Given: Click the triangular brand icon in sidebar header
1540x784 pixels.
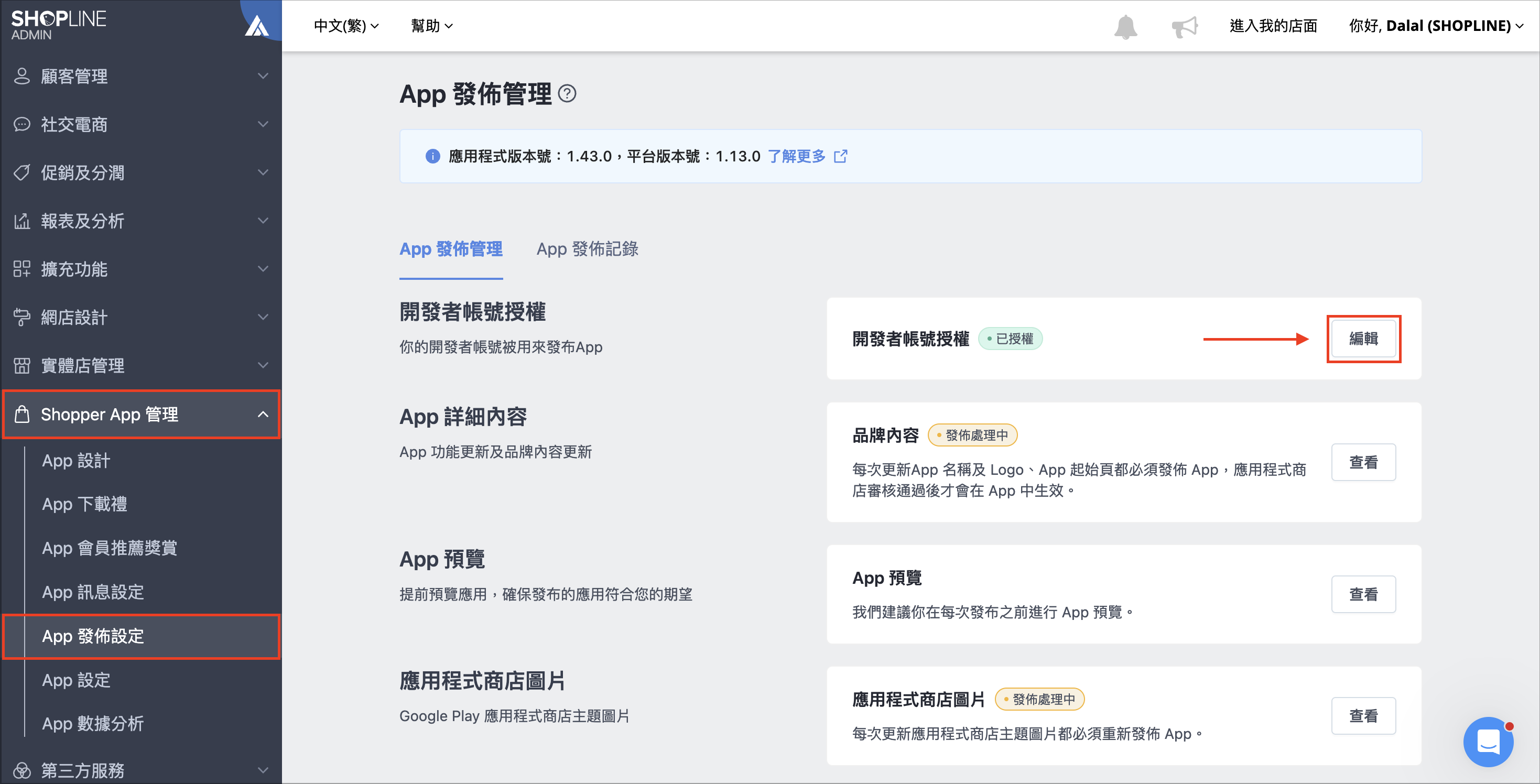Looking at the screenshot, I should click(257, 26).
